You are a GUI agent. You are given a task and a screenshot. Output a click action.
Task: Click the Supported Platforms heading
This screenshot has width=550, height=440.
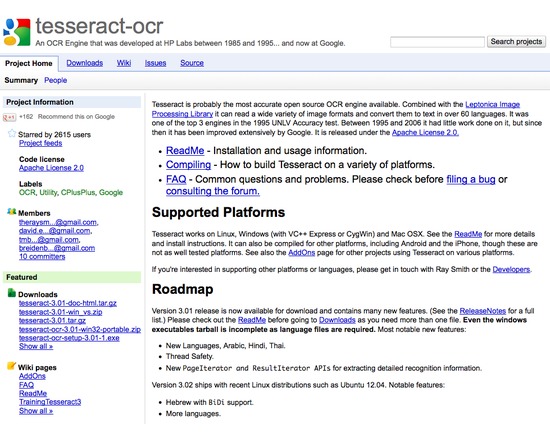218,213
